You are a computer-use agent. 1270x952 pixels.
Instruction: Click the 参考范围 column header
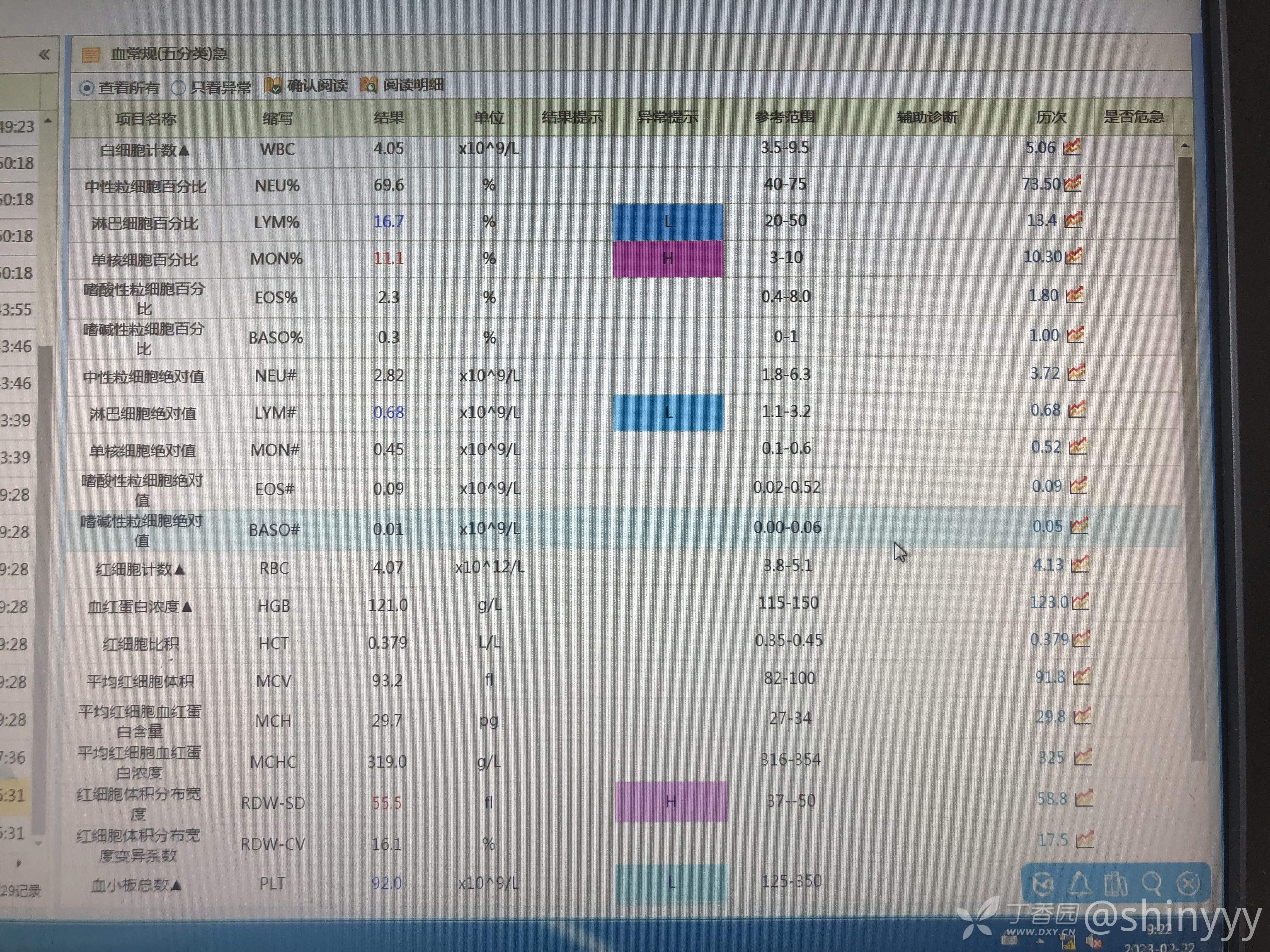(x=784, y=118)
